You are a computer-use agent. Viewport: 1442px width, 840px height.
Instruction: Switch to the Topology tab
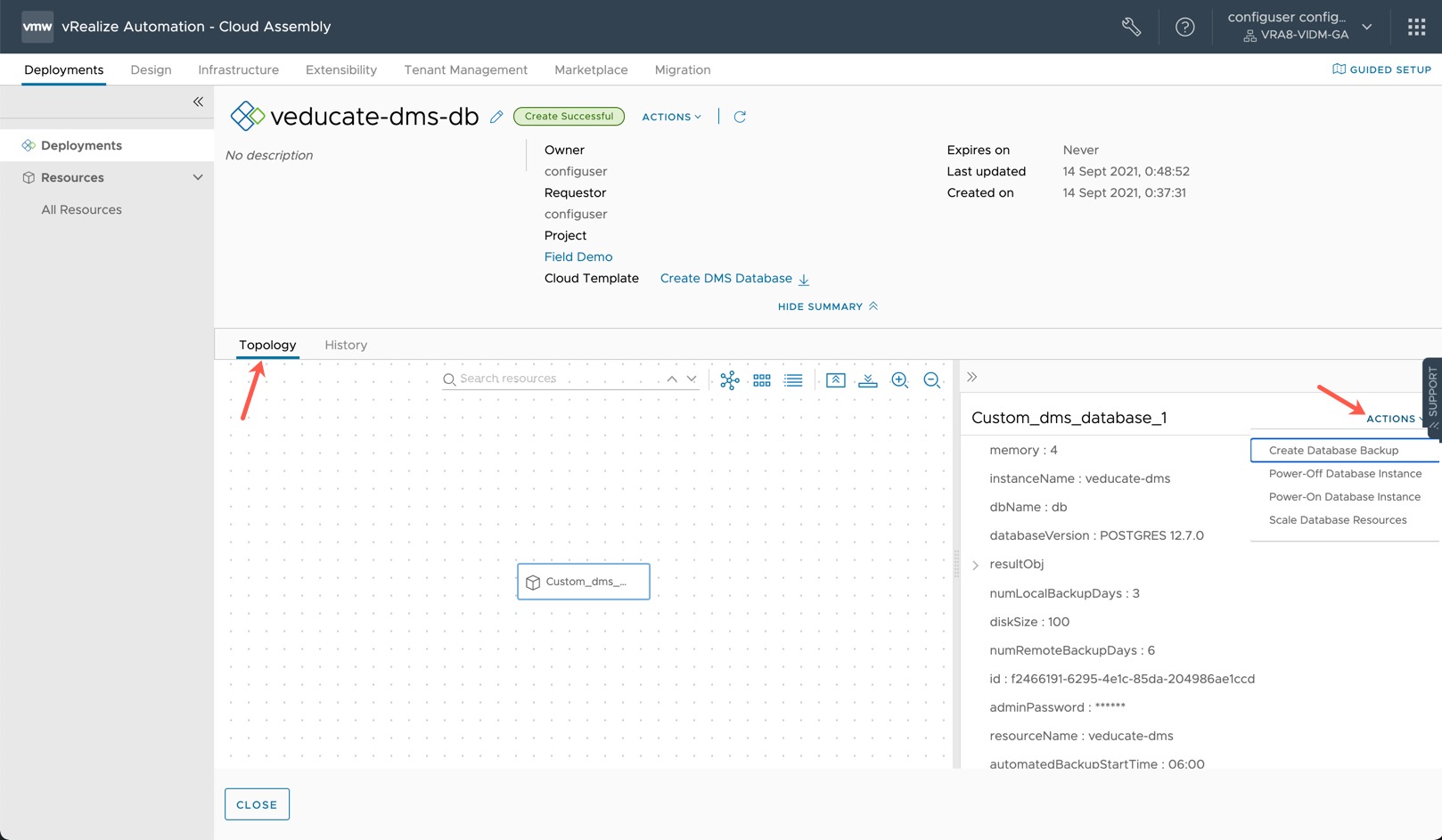tap(267, 345)
